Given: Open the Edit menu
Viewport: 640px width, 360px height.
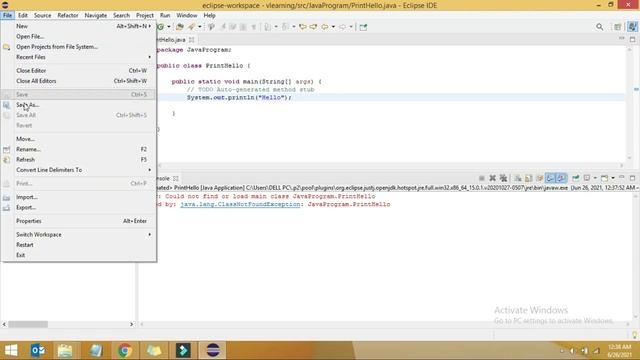Looking at the screenshot, I should pyautogui.click(x=23, y=16).
